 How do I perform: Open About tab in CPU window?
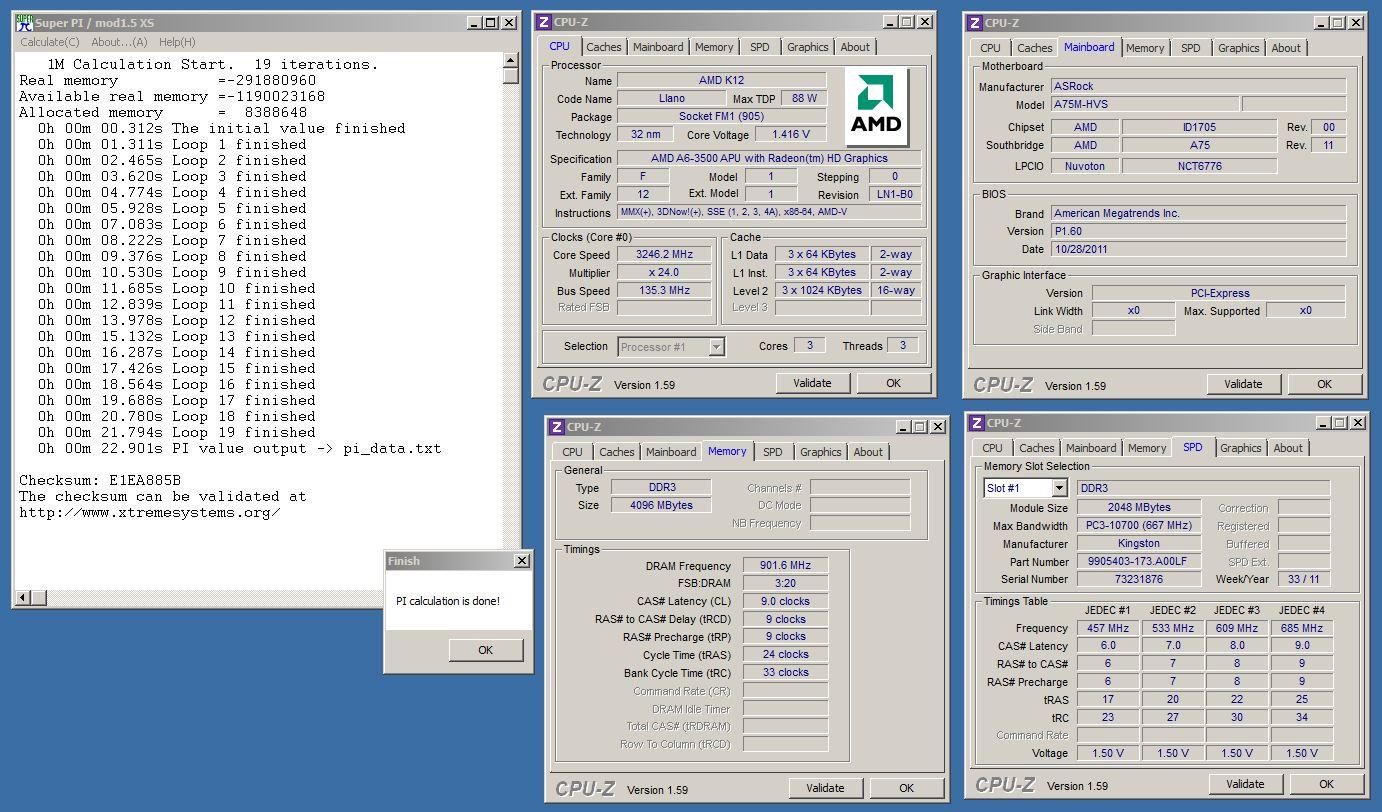click(855, 47)
